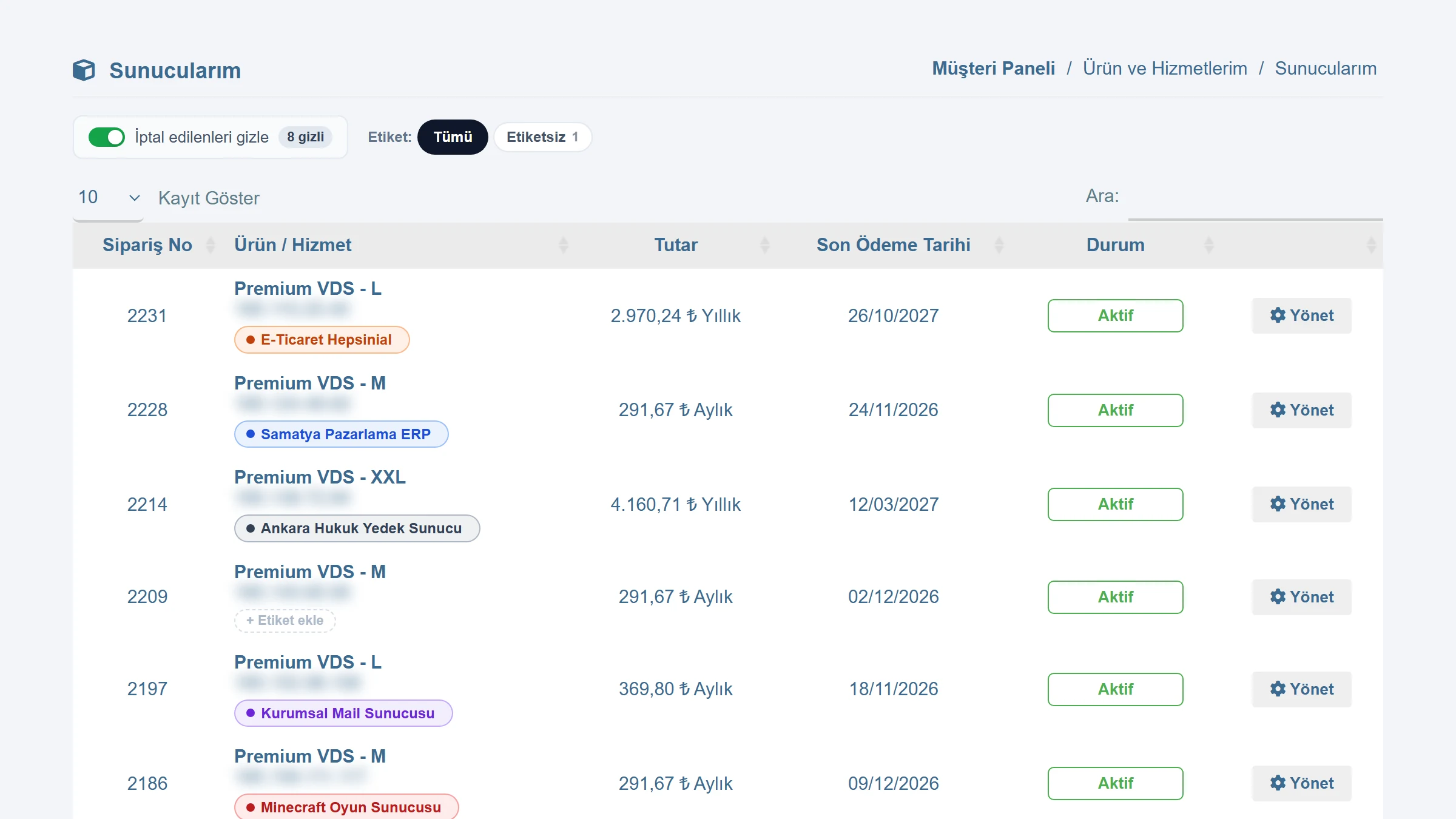Open Premium VDS - L order 2231

308,289
